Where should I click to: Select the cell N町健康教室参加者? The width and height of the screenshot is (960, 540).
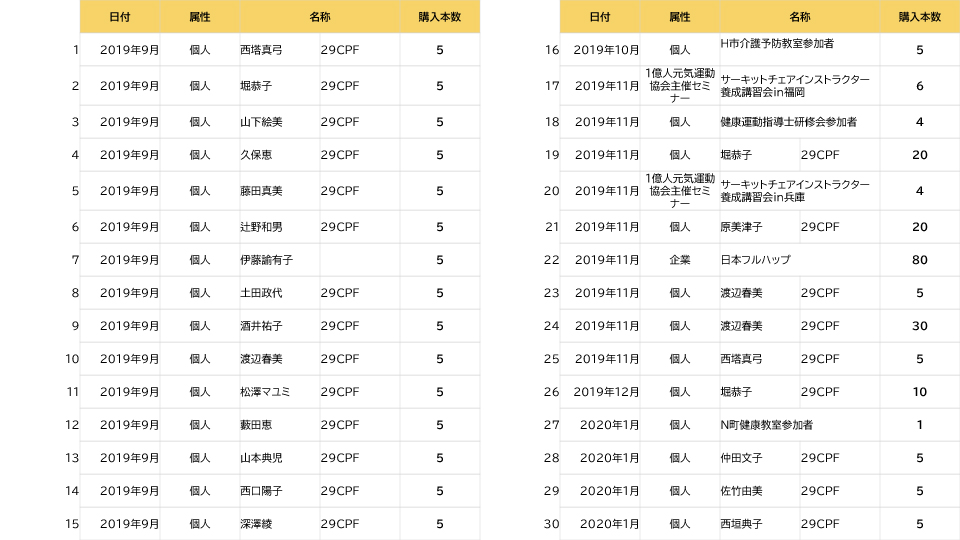click(x=767, y=425)
